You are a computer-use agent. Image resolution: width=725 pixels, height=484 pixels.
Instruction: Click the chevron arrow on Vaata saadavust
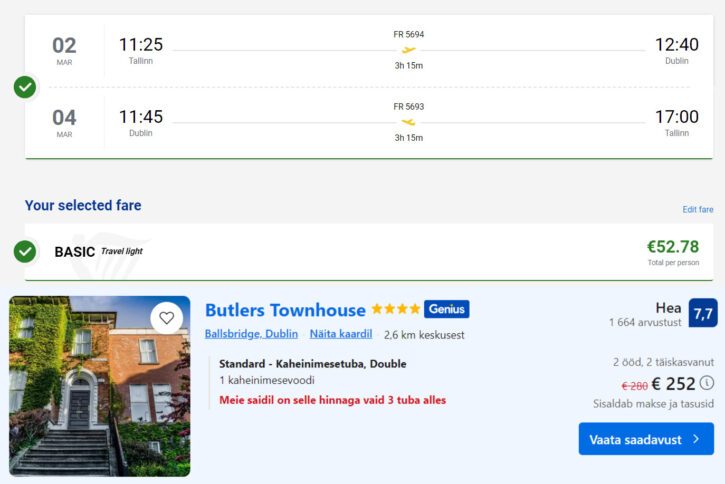(696, 439)
